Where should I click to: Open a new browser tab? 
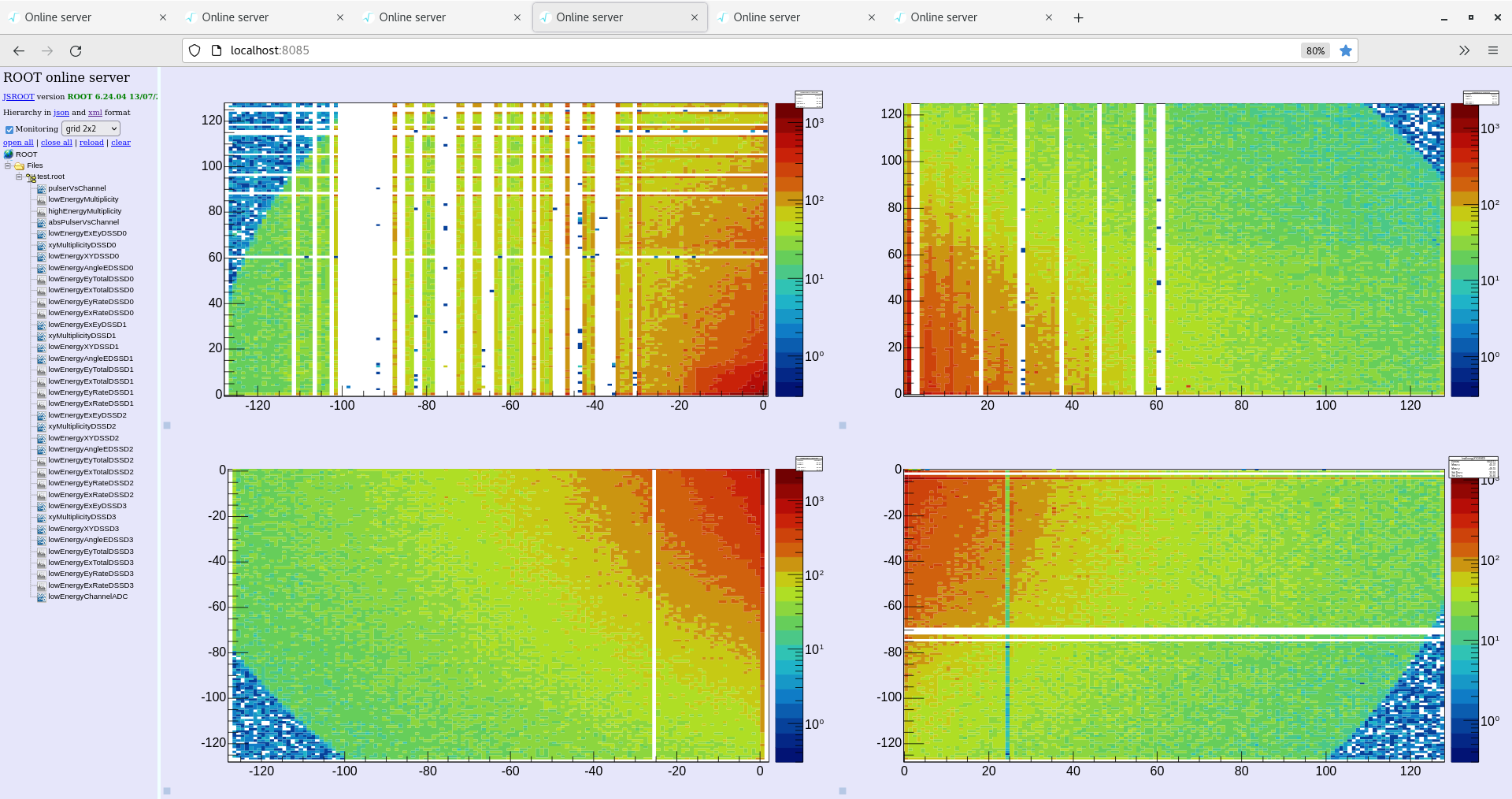click(1078, 17)
